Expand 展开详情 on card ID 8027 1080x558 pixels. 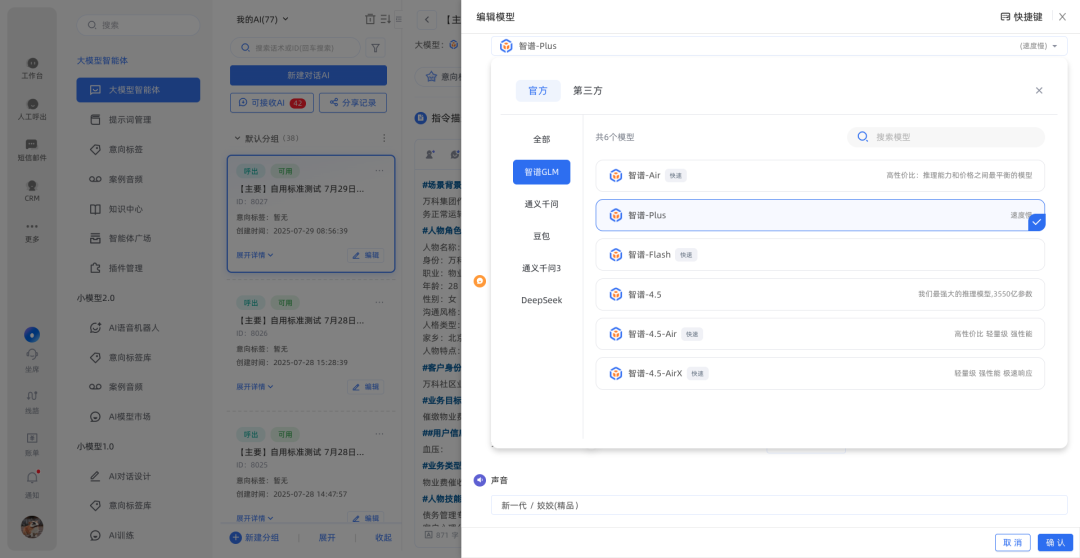[255, 255]
